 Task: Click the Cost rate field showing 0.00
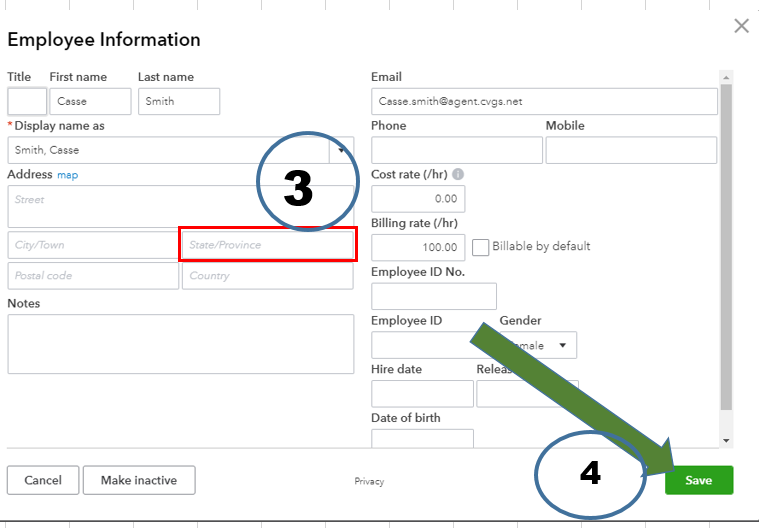coord(418,199)
